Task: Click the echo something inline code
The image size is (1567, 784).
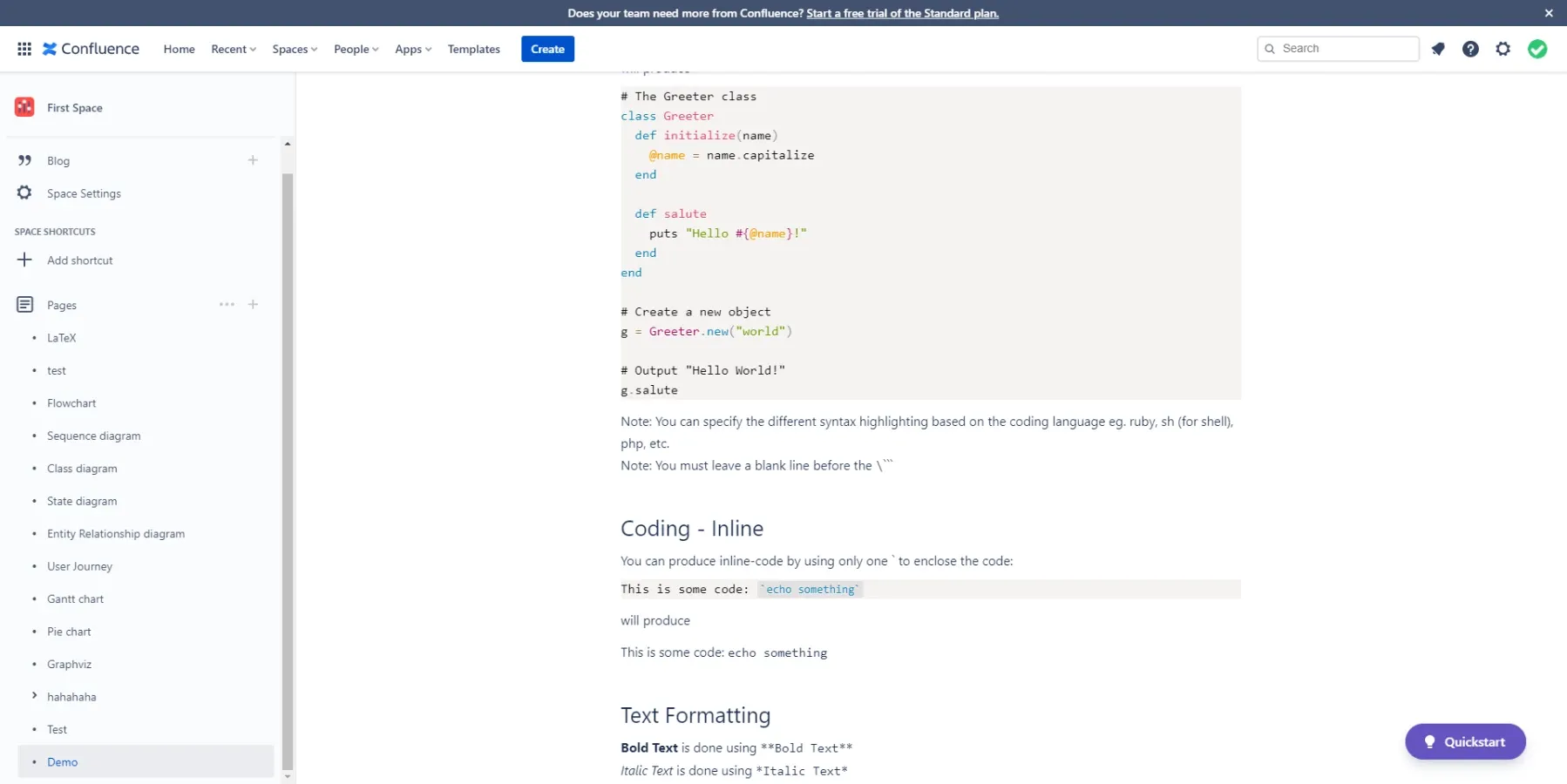Action: pos(811,590)
